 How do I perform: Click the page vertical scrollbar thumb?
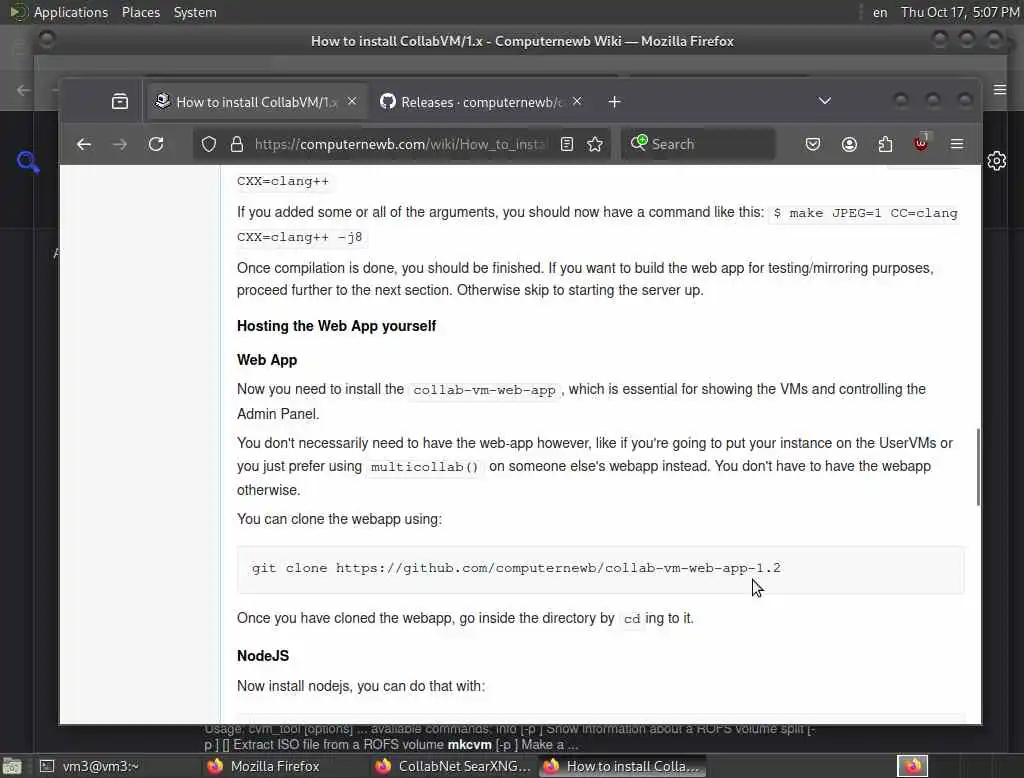coord(978,467)
